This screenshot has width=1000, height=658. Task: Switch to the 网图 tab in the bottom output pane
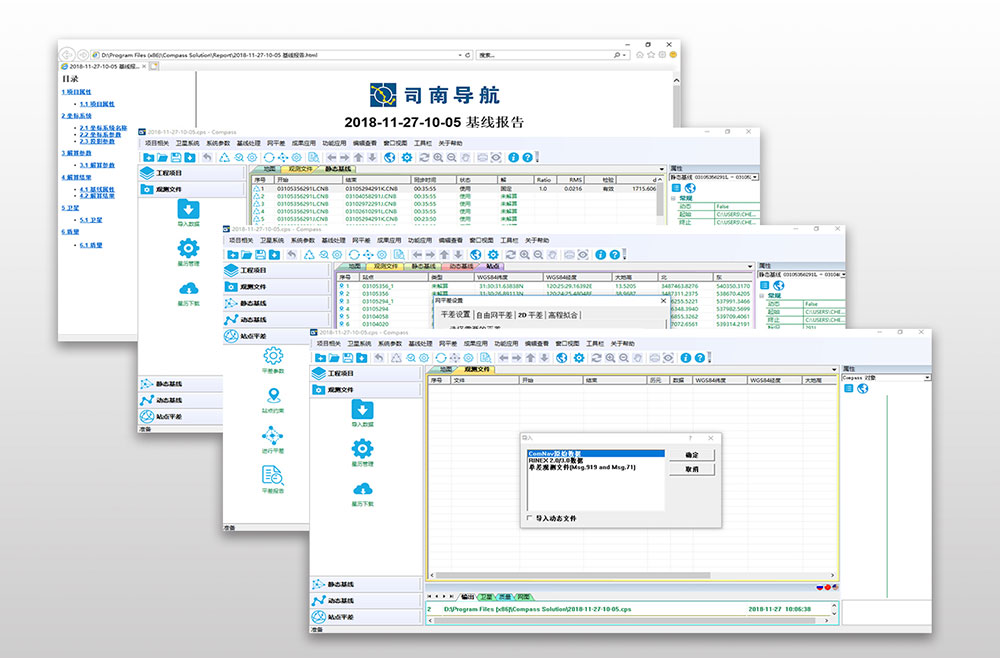pos(523,597)
